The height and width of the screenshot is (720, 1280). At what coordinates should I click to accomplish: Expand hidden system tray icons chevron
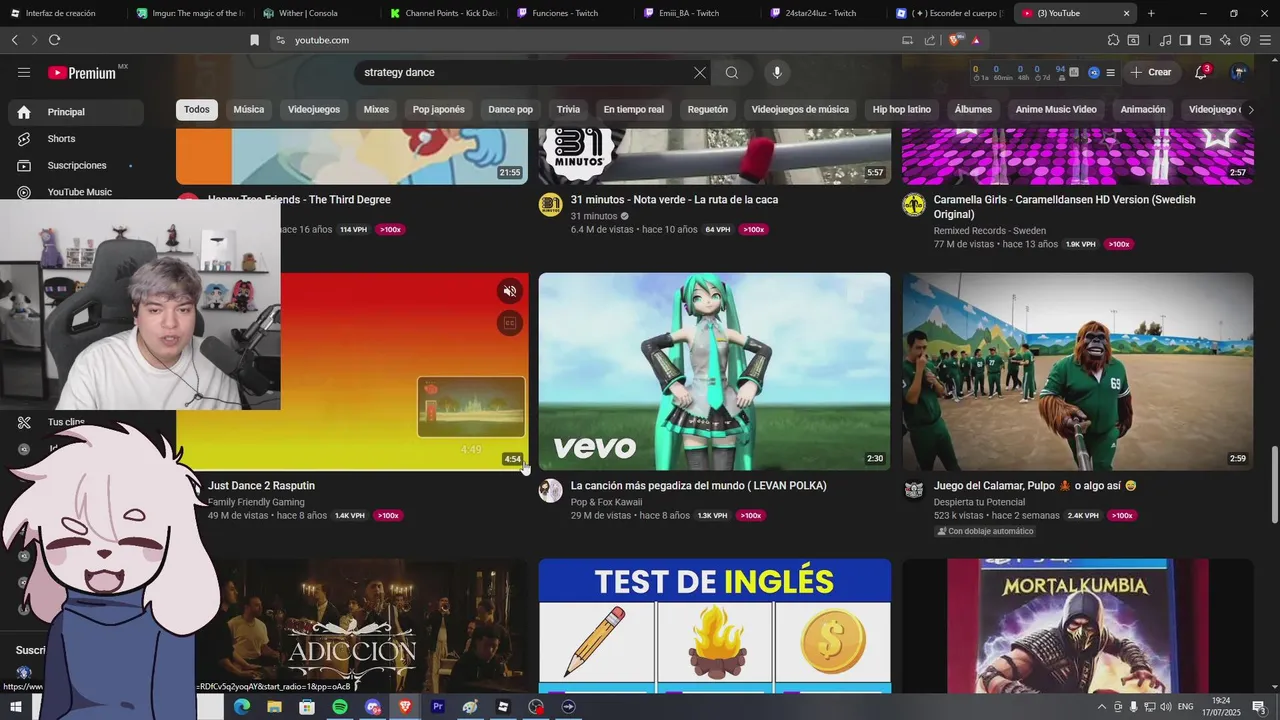(1101, 707)
